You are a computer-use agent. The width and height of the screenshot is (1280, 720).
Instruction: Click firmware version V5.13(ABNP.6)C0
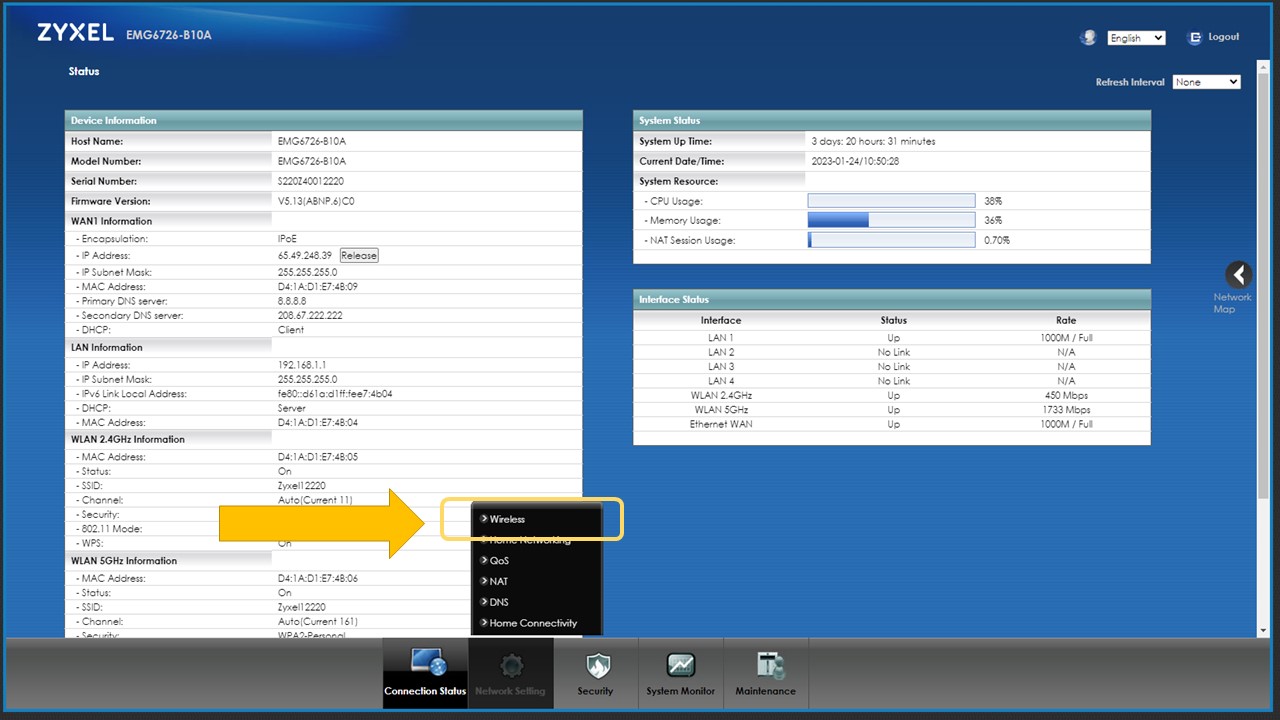click(x=316, y=202)
